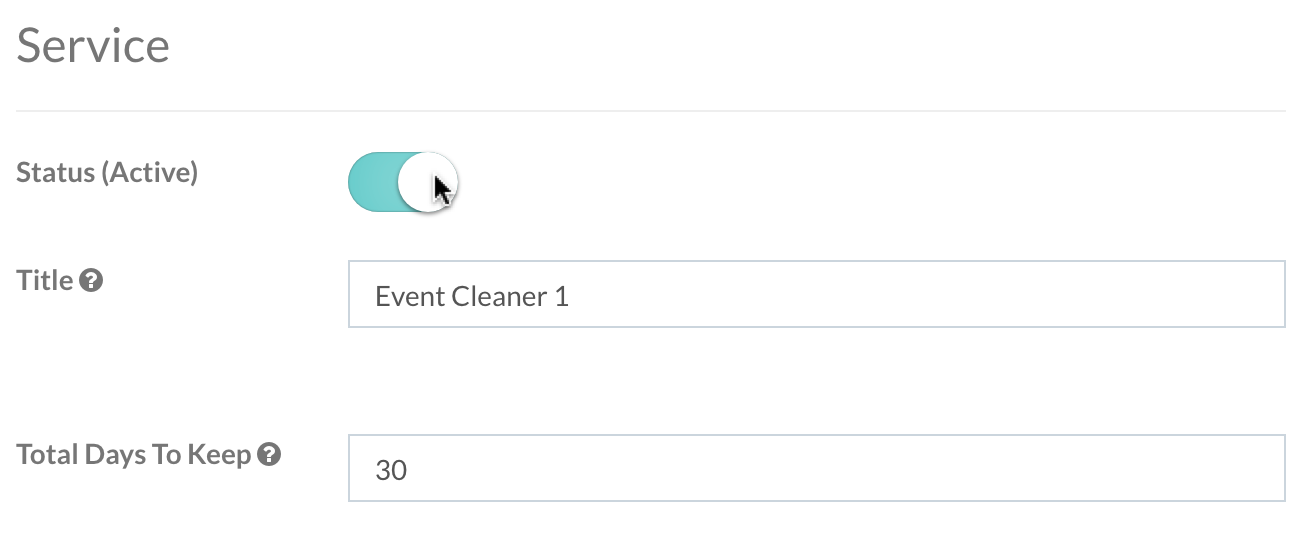Open the help icon beside Total Days To Keep
Screen dimensions: 1312x559
click(268, 455)
